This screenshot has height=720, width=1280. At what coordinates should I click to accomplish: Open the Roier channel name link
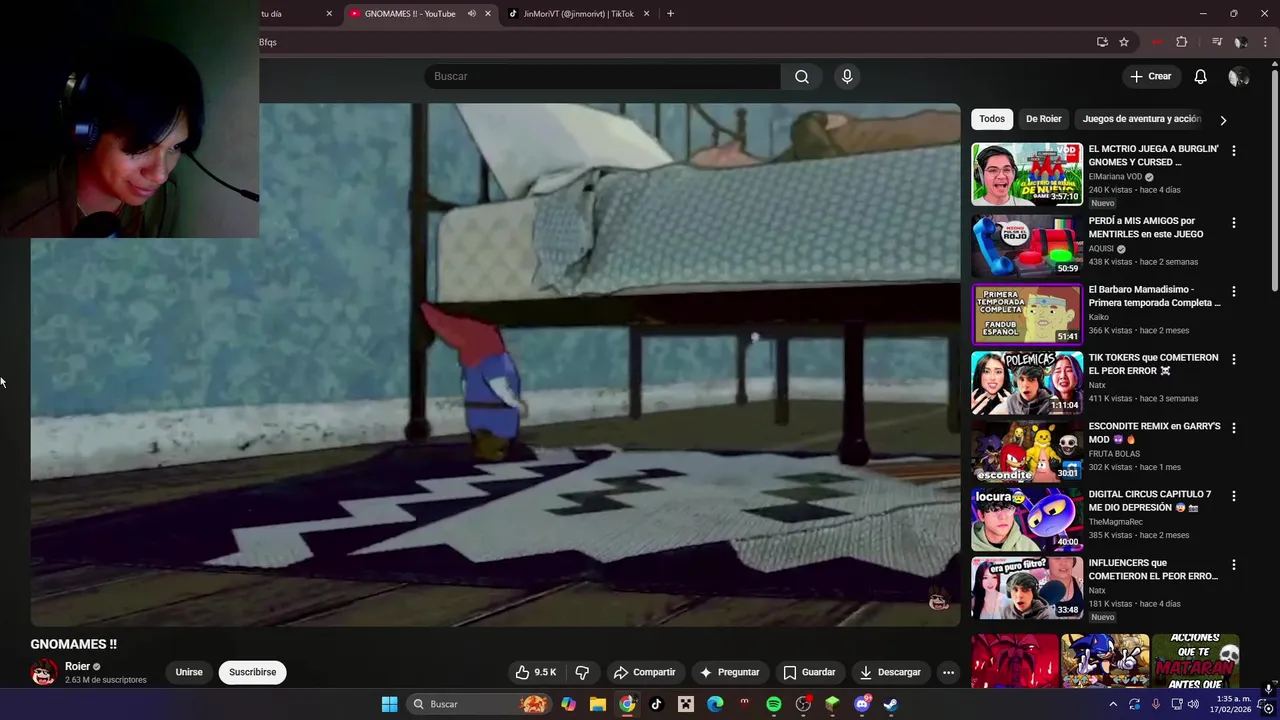pyautogui.click(x=77, y=666)
